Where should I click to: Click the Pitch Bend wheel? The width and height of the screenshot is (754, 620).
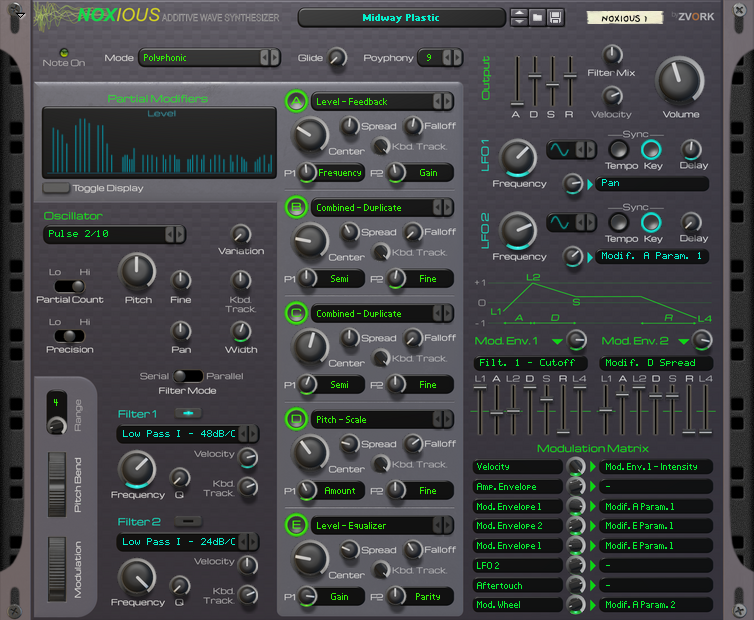click(x=57, y=484)
